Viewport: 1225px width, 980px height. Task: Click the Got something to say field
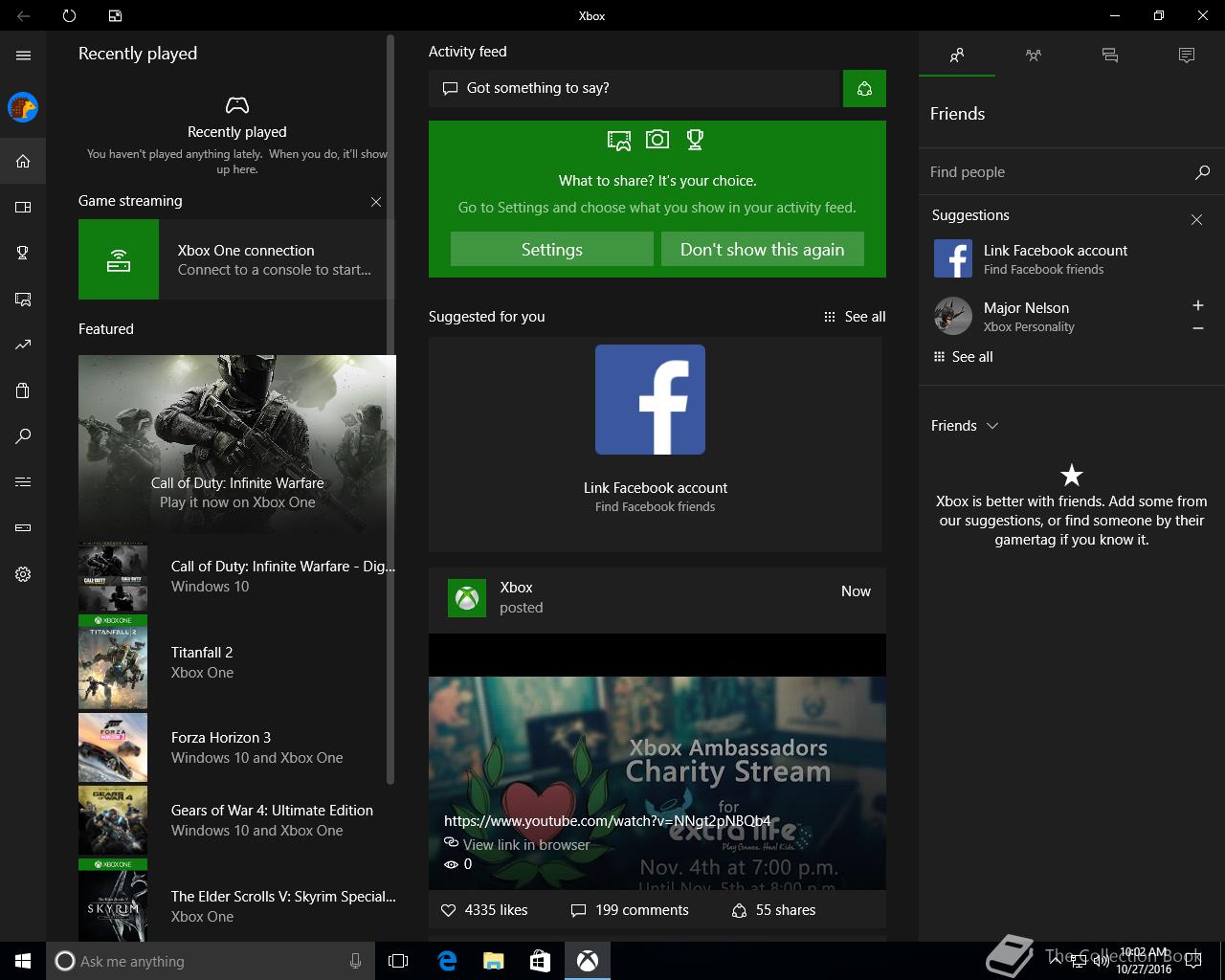(634, 88)
